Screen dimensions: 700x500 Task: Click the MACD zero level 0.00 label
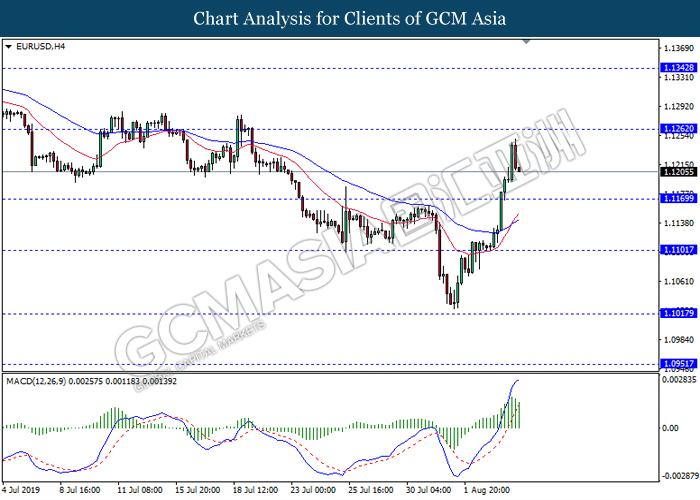(670, 428)
